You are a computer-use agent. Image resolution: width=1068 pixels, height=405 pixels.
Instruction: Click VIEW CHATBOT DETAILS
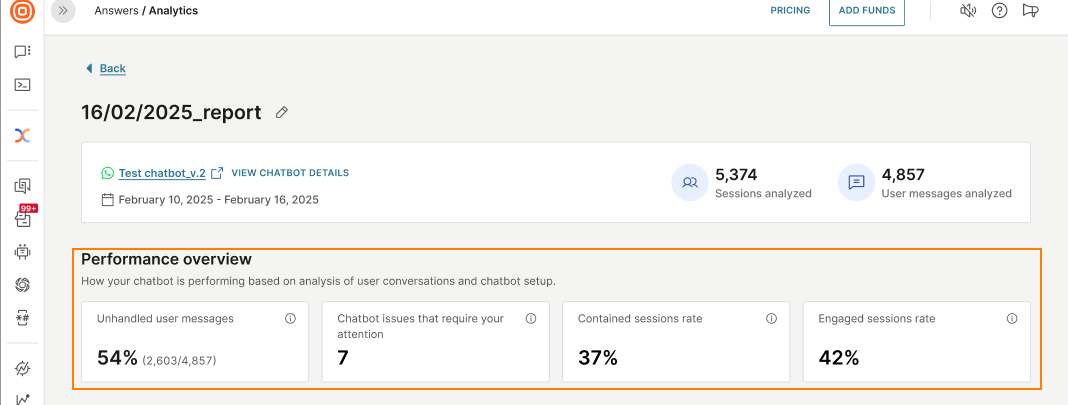[290, 173]
